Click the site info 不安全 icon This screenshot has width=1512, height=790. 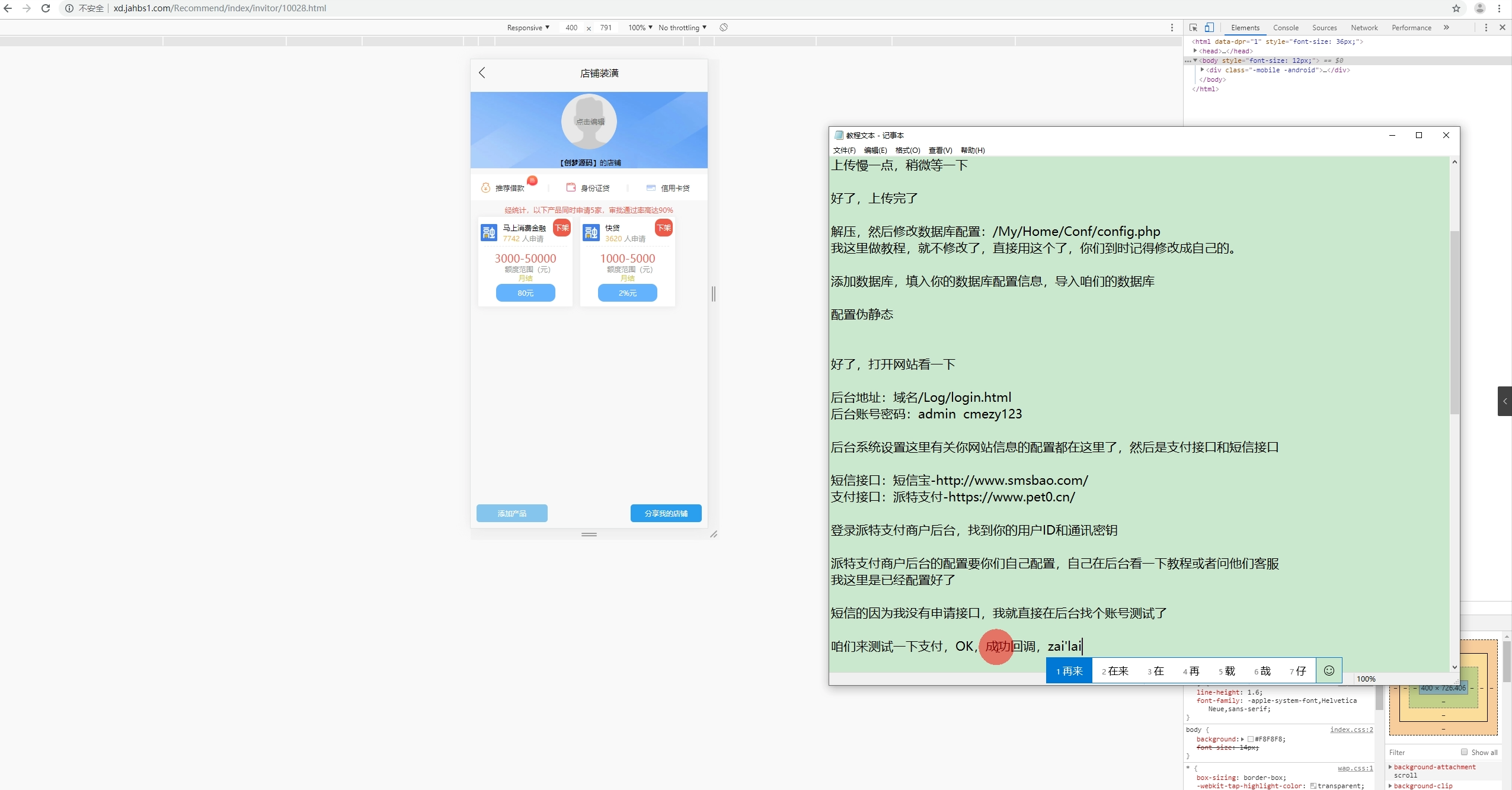coord(69,8)
